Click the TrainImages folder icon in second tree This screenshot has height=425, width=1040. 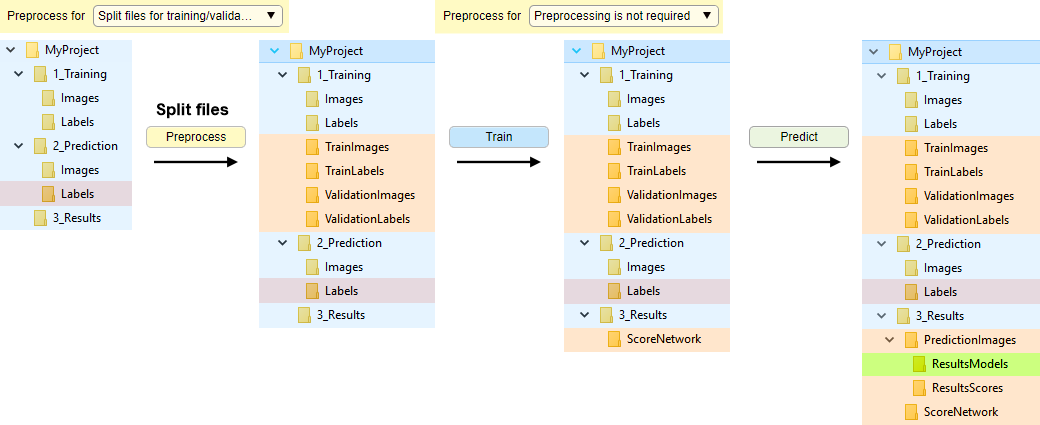314,147
